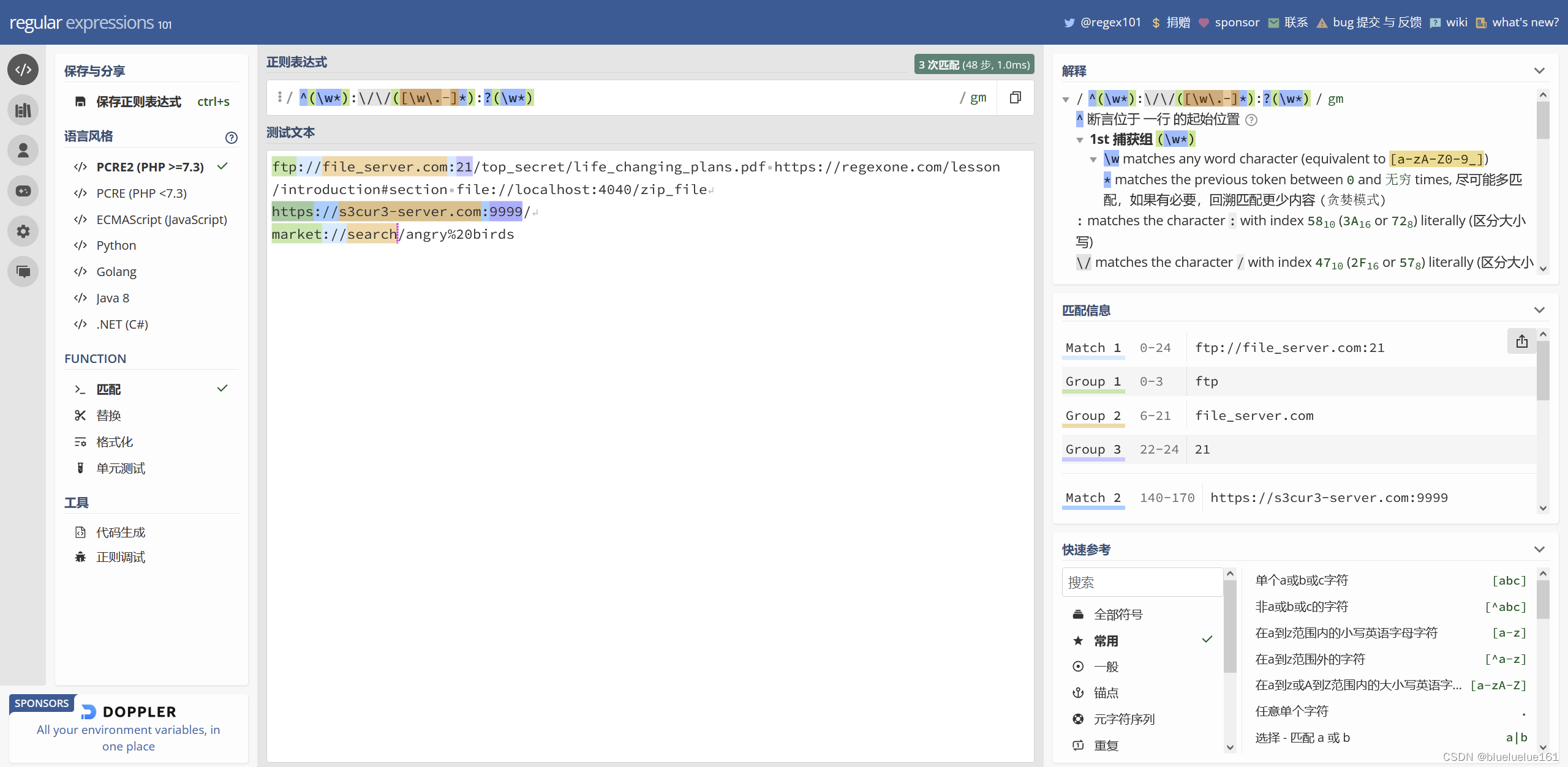Open settings gear in sidebar

coord(23,231)
